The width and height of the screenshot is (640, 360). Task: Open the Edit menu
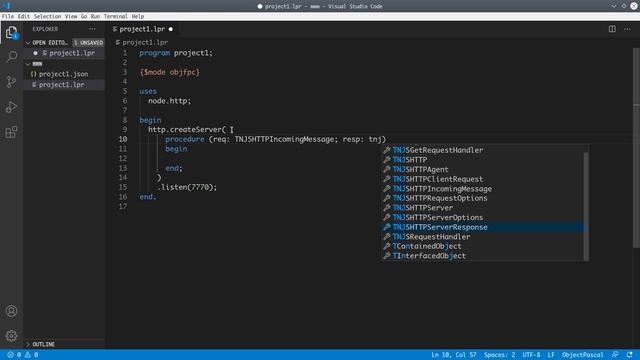24,16
